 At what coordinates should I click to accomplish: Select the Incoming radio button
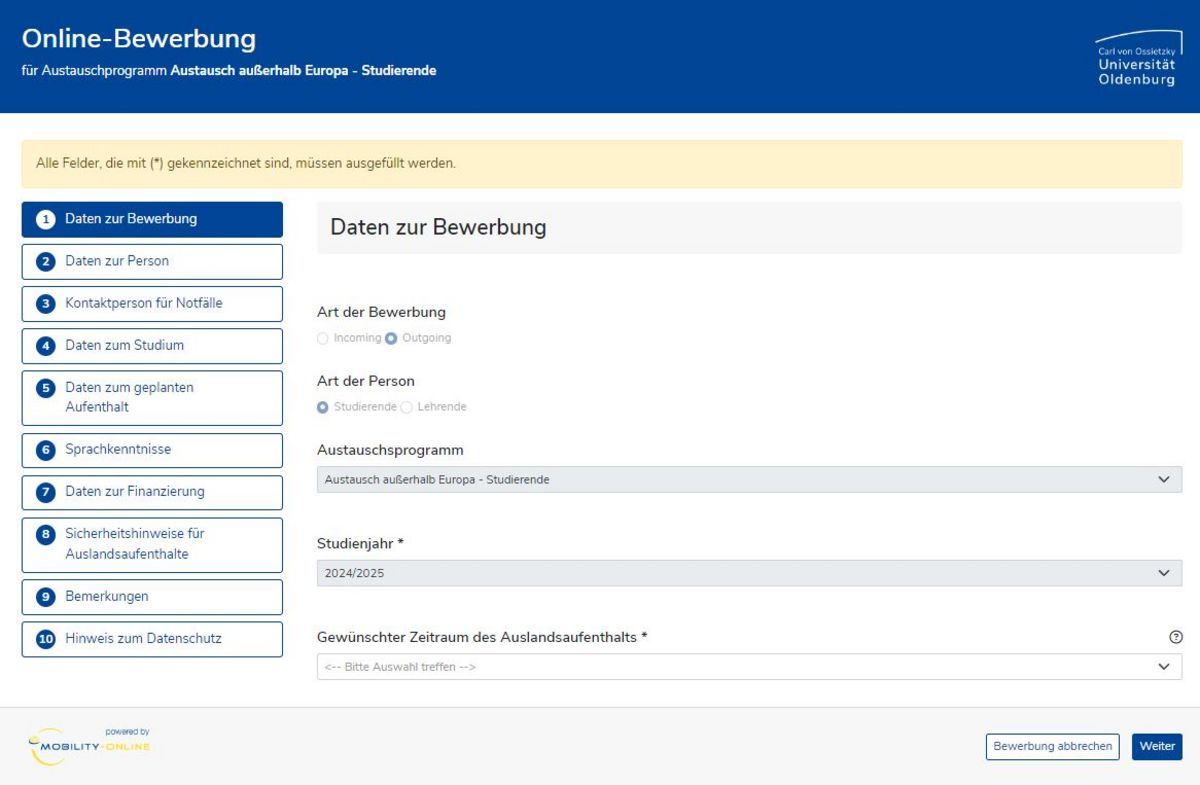tap(323, 339)
